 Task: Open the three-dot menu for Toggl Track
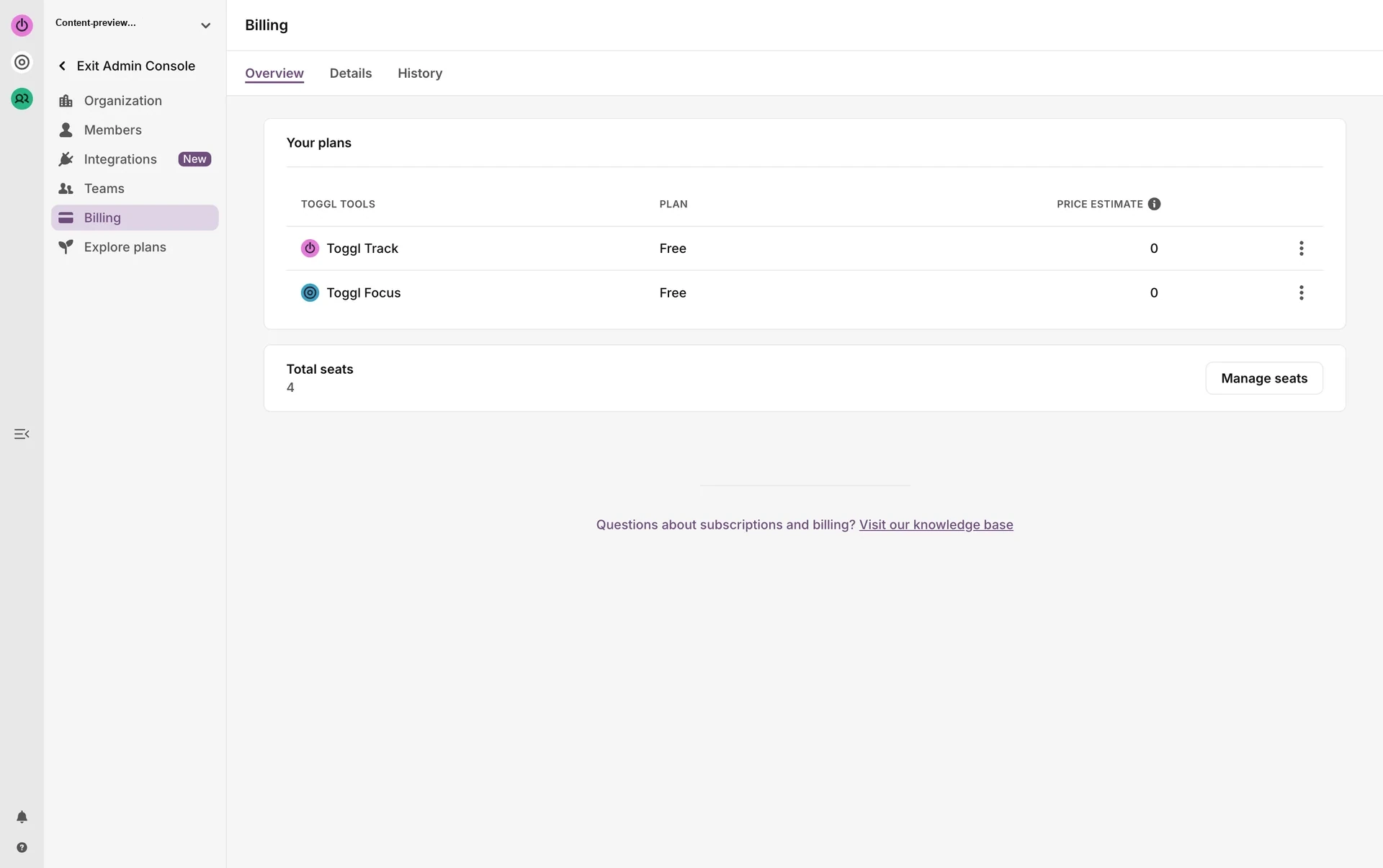point(1301,249)
